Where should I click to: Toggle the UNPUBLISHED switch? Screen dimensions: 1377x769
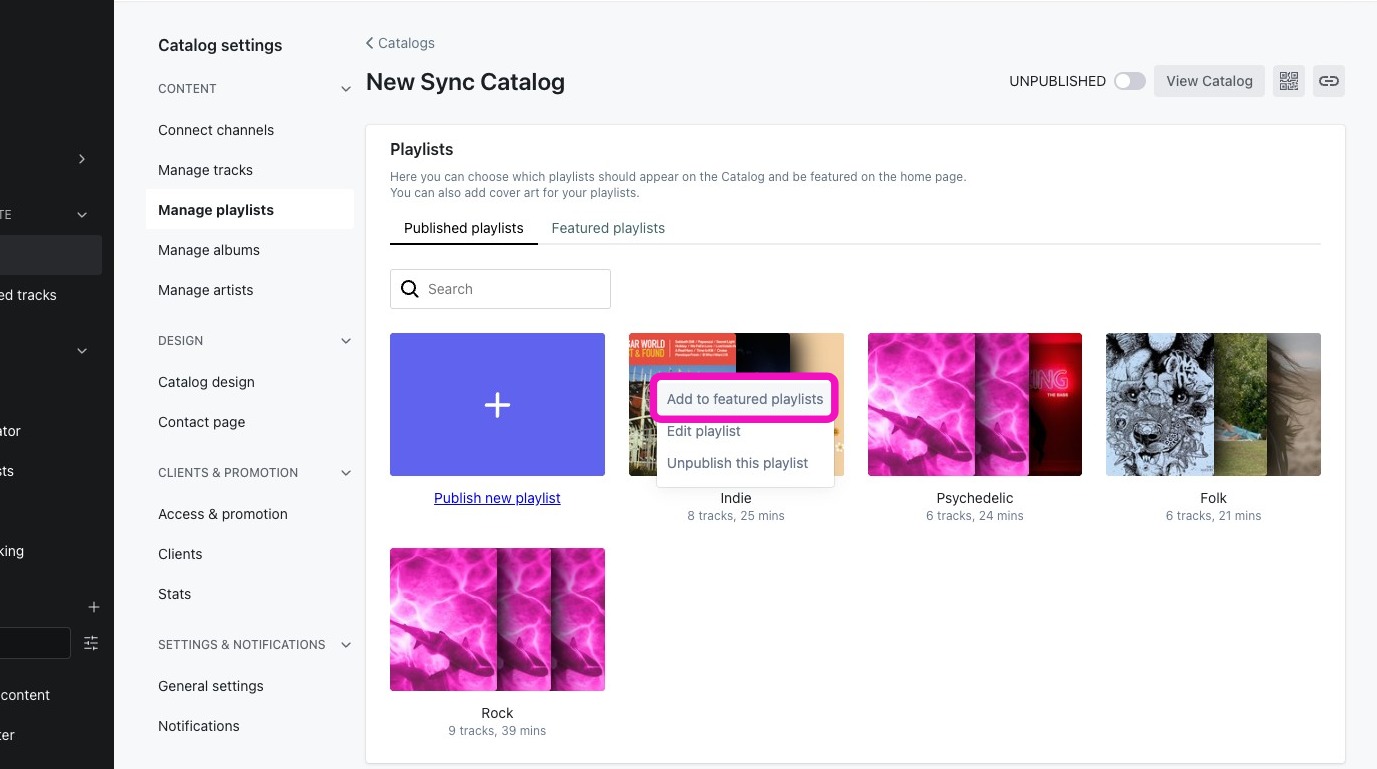(x=1129, y=81)
